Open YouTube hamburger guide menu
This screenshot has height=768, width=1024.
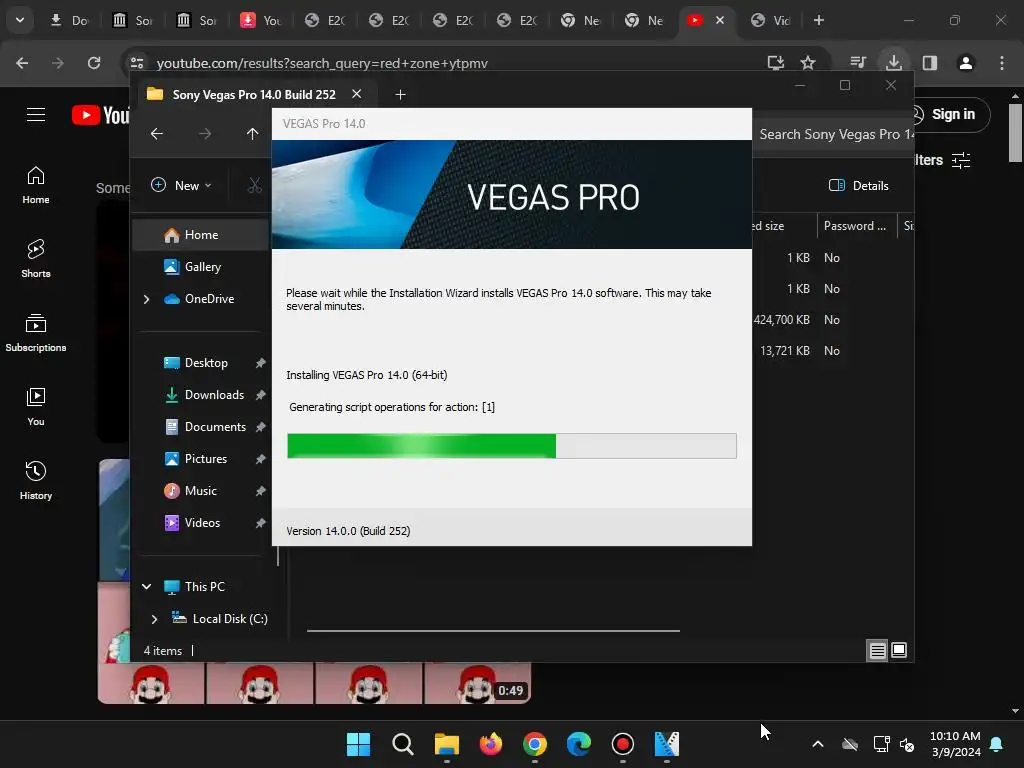(36, 115)
